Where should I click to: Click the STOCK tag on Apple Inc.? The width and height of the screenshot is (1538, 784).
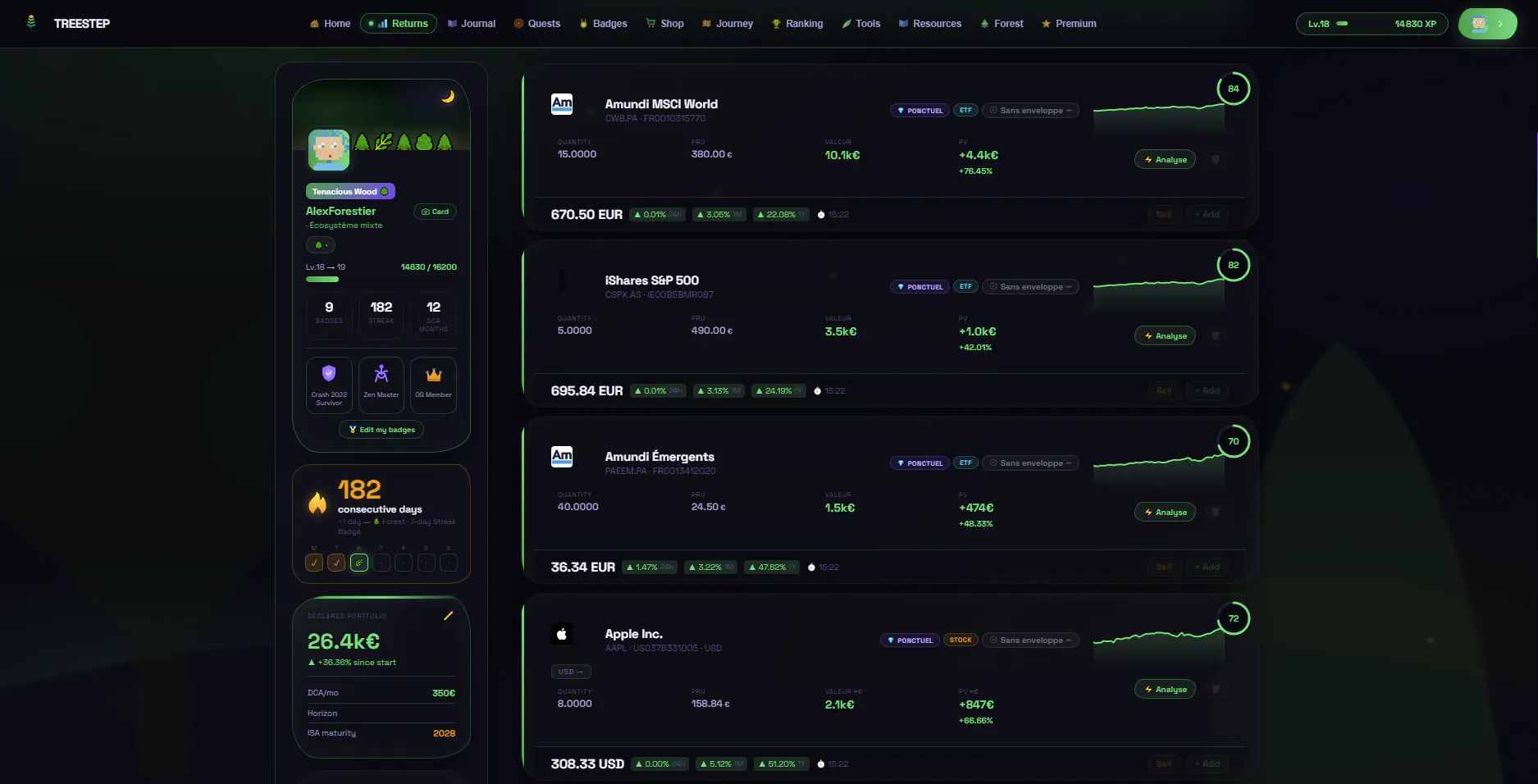tap(961, 640)
